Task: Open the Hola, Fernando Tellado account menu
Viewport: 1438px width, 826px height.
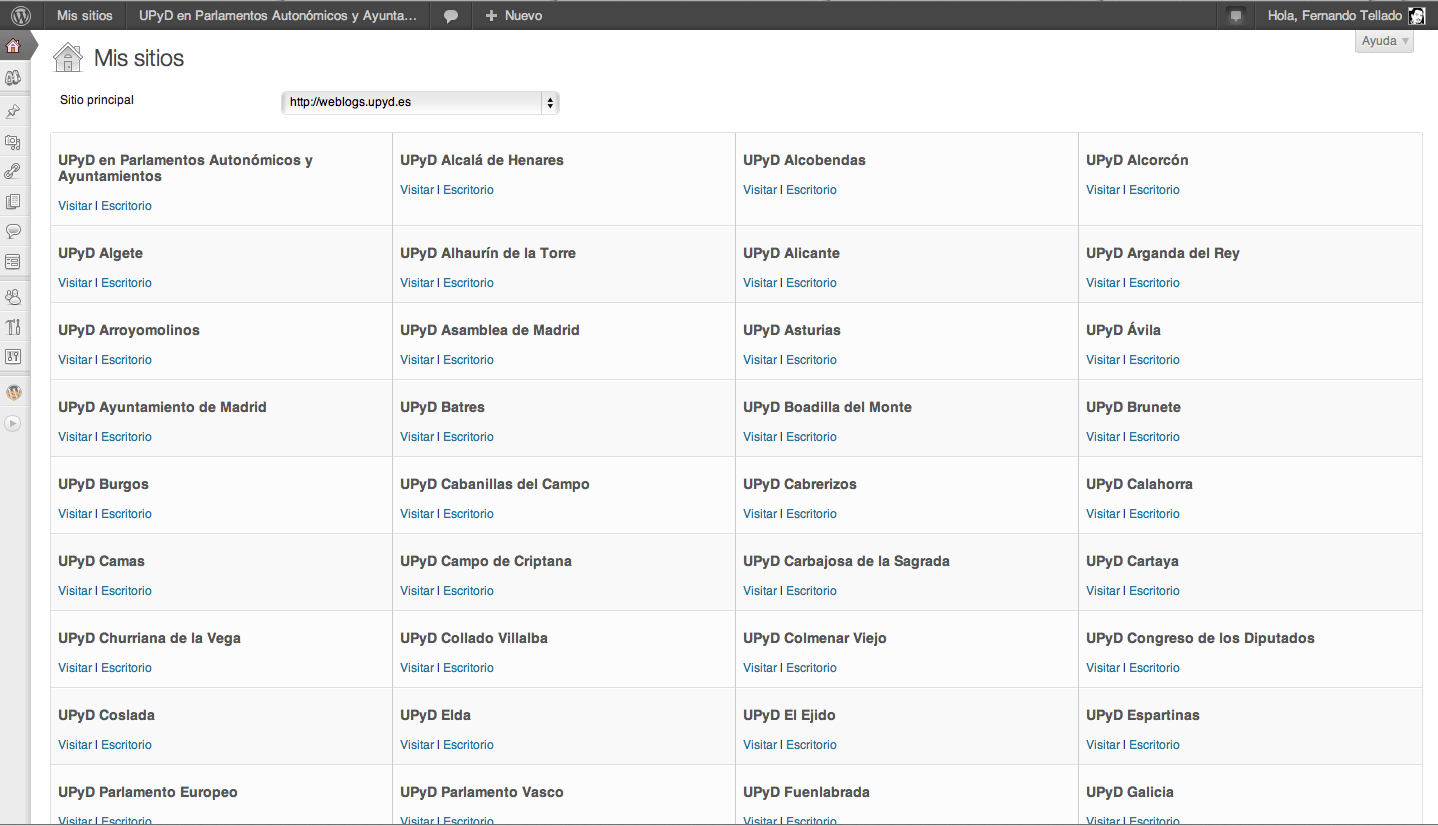Action: pyautogui.click(x=1334, y=16)
